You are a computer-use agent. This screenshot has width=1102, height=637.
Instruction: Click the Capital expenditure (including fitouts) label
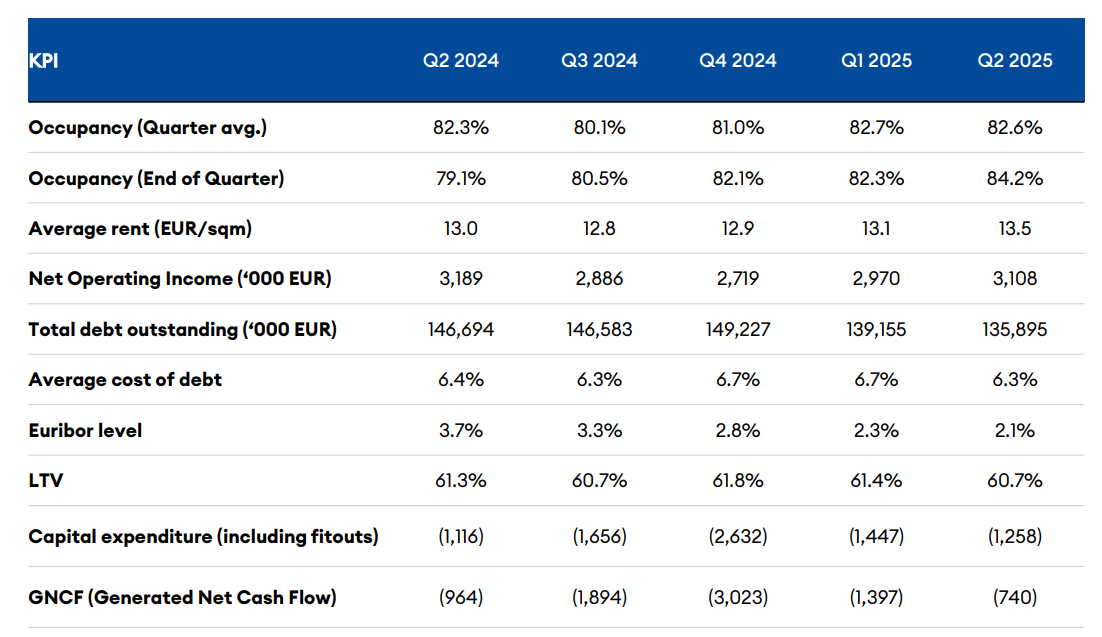pyautogui.click(x=204, y=537)
